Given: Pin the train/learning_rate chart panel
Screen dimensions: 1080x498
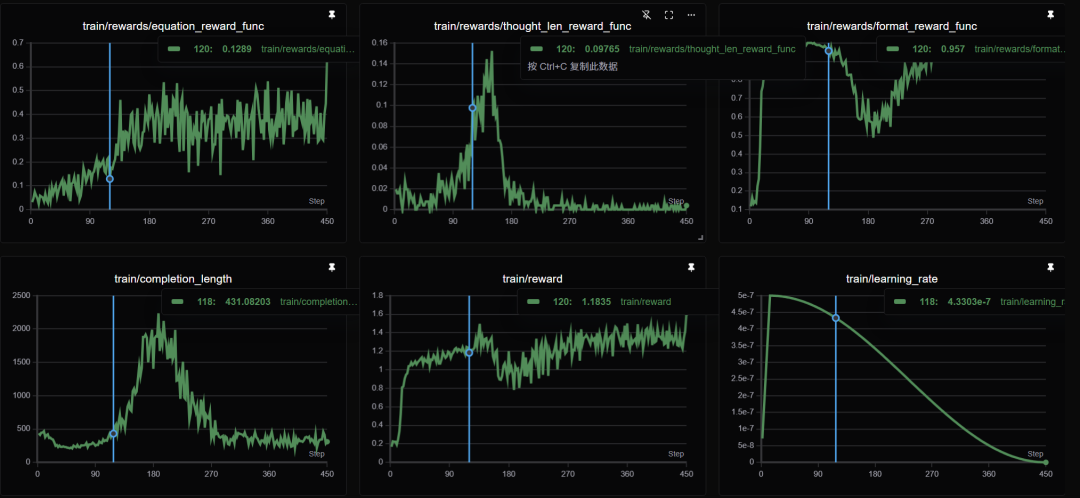Looking at the screenshot, I should pyautogui.click(x=1050, y=268).
